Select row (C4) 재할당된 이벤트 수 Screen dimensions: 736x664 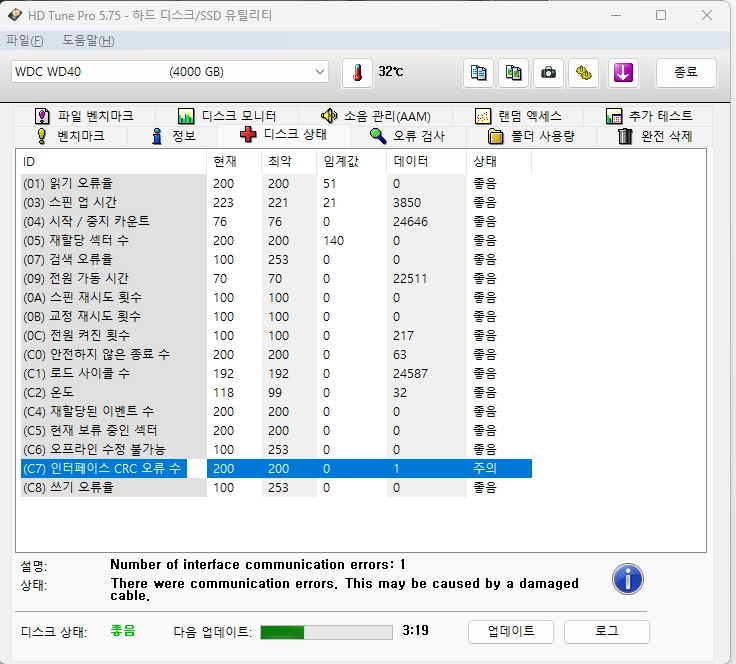(x=276, y=412)
